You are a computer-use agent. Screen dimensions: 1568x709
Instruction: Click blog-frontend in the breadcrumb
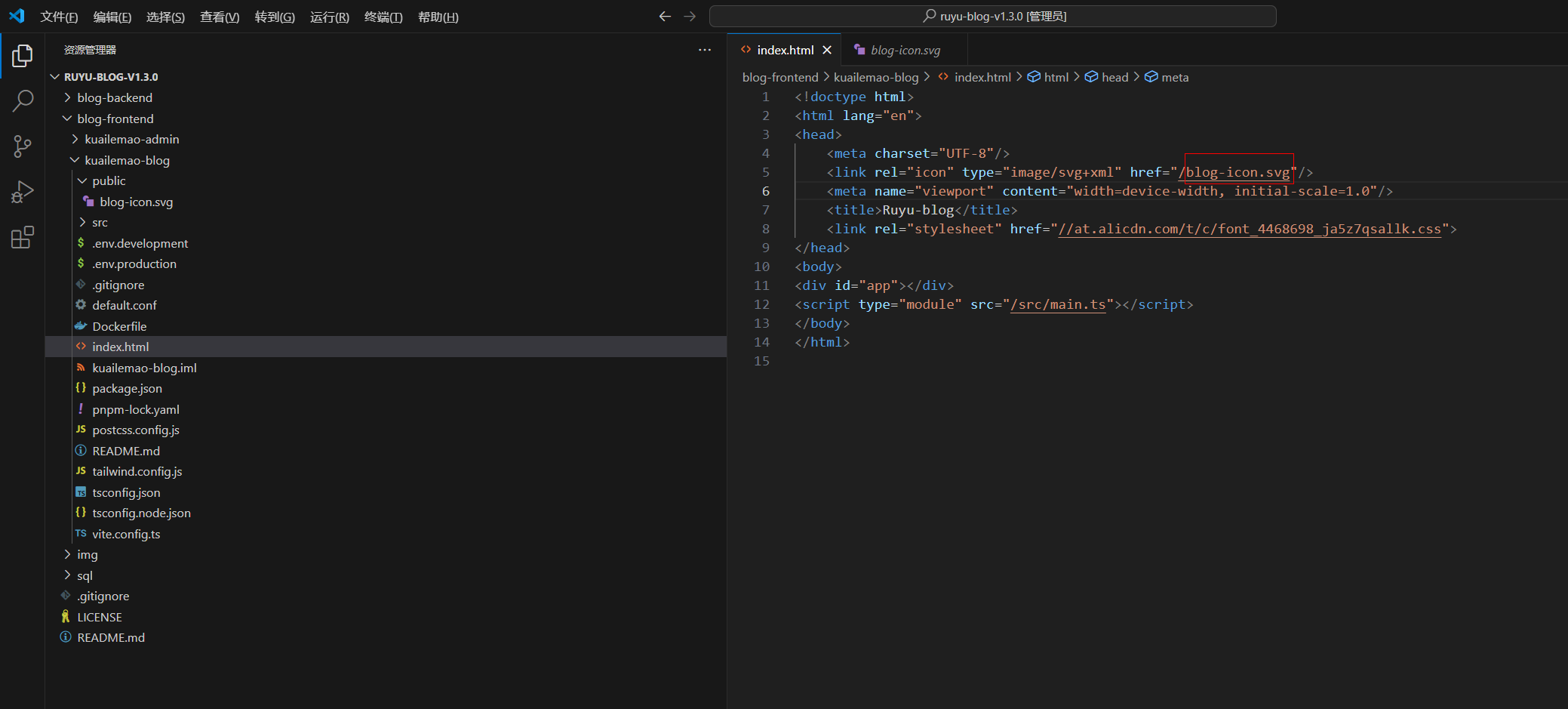pyautogui.click(x=780, y=77)
